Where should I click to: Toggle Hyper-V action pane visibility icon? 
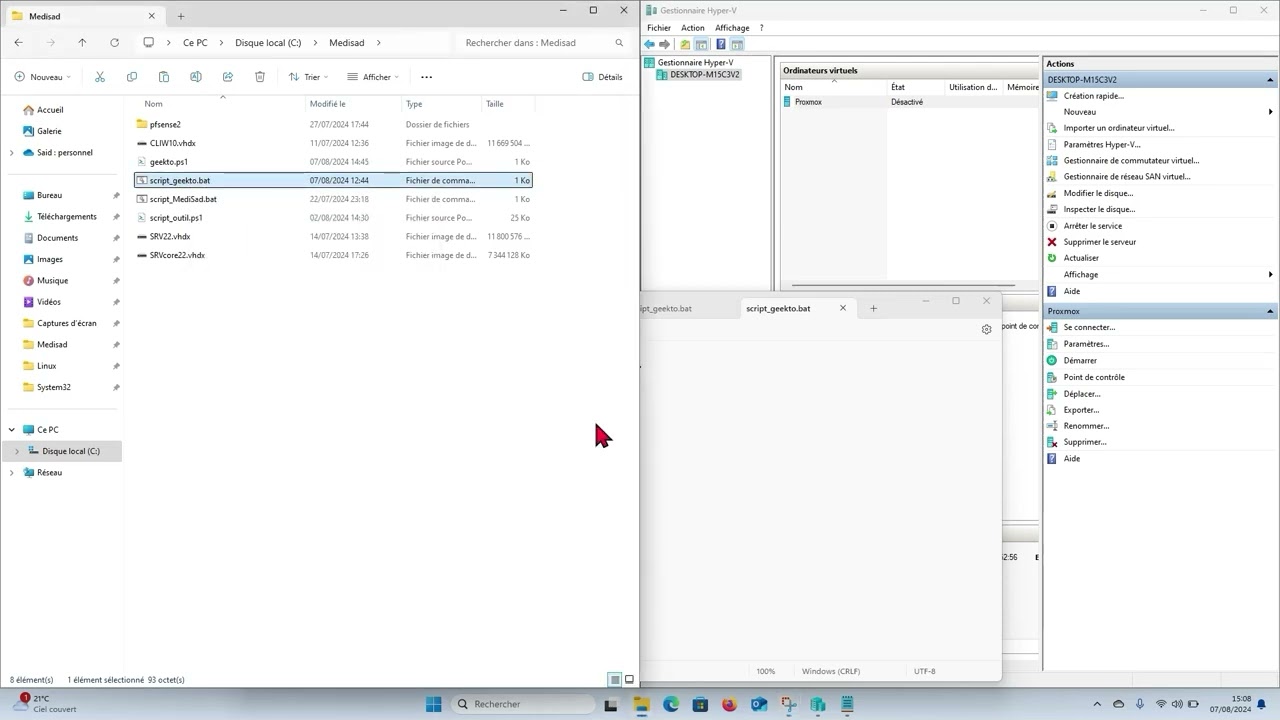[737, 44]
